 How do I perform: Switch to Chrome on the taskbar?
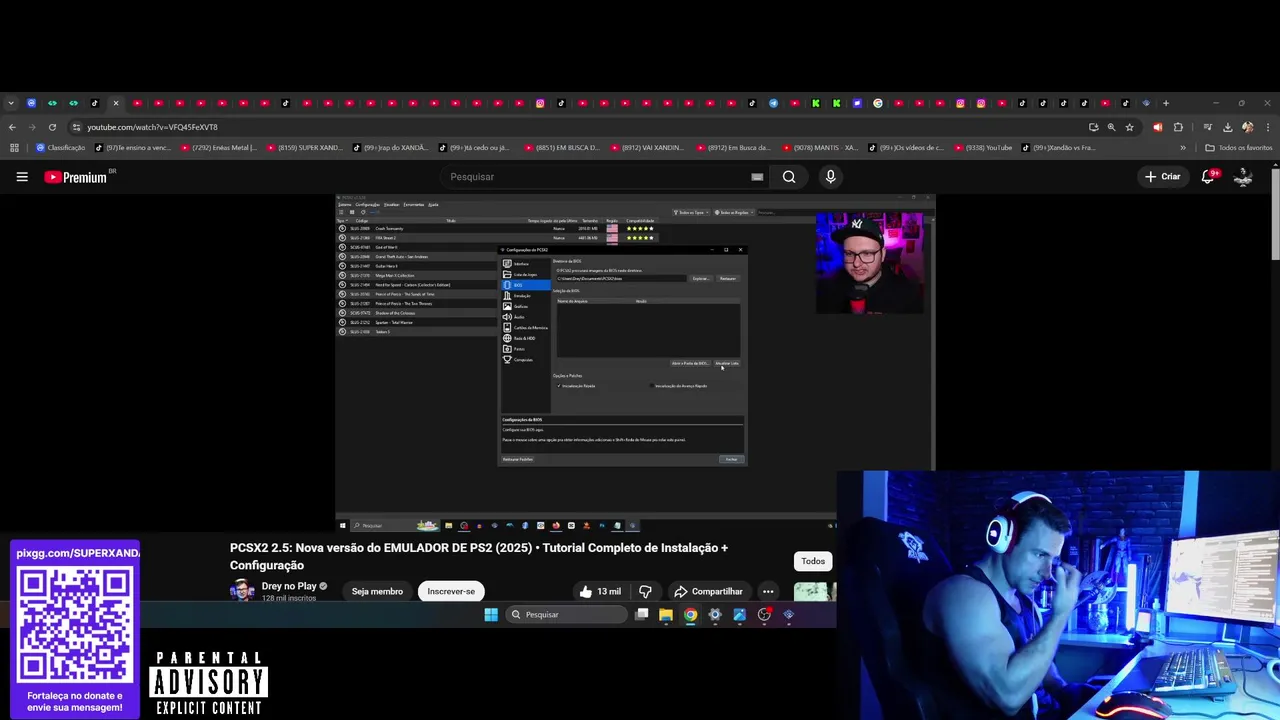tap(690, 615)
